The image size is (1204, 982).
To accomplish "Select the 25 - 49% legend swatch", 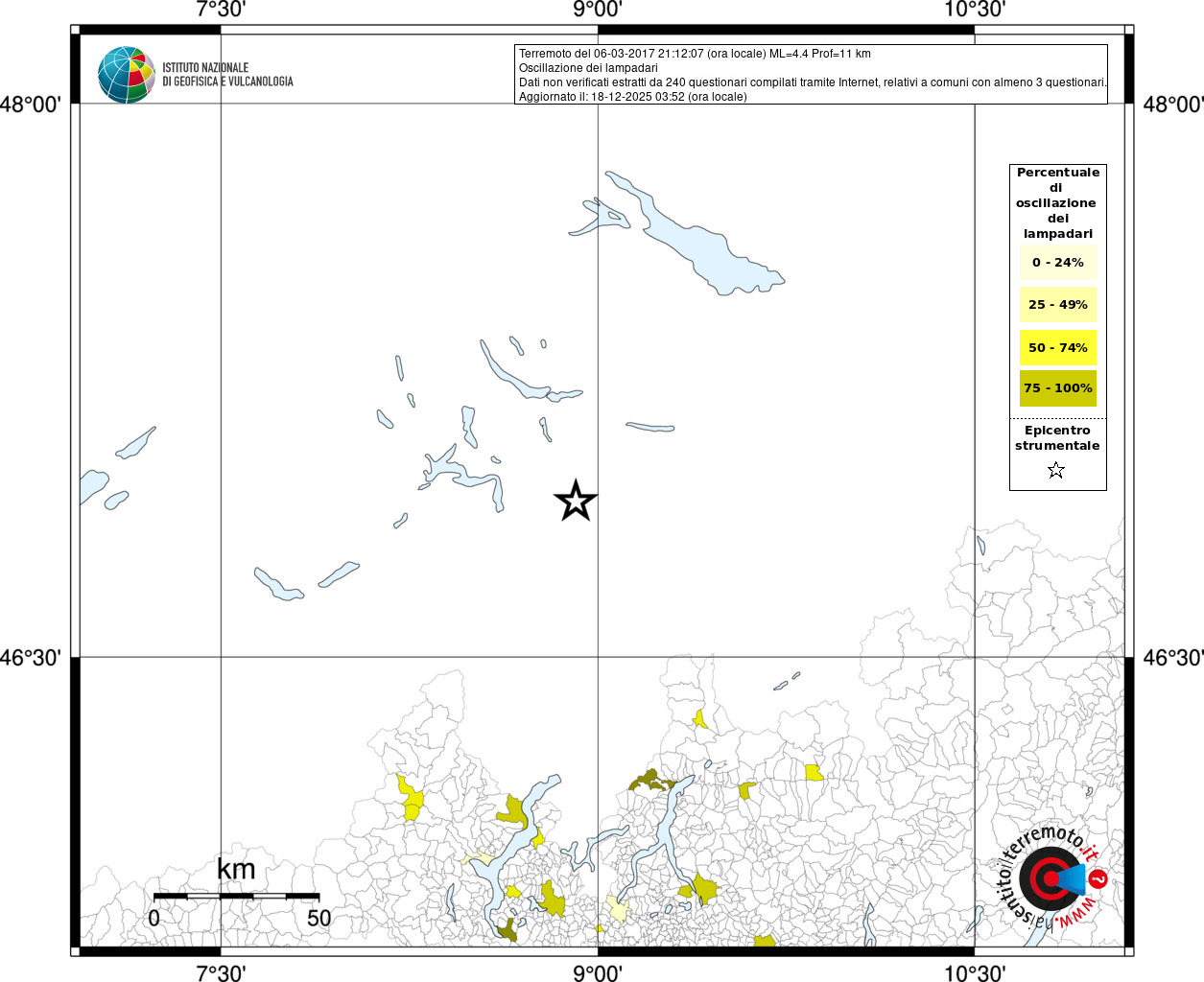I will (1058, 305).
